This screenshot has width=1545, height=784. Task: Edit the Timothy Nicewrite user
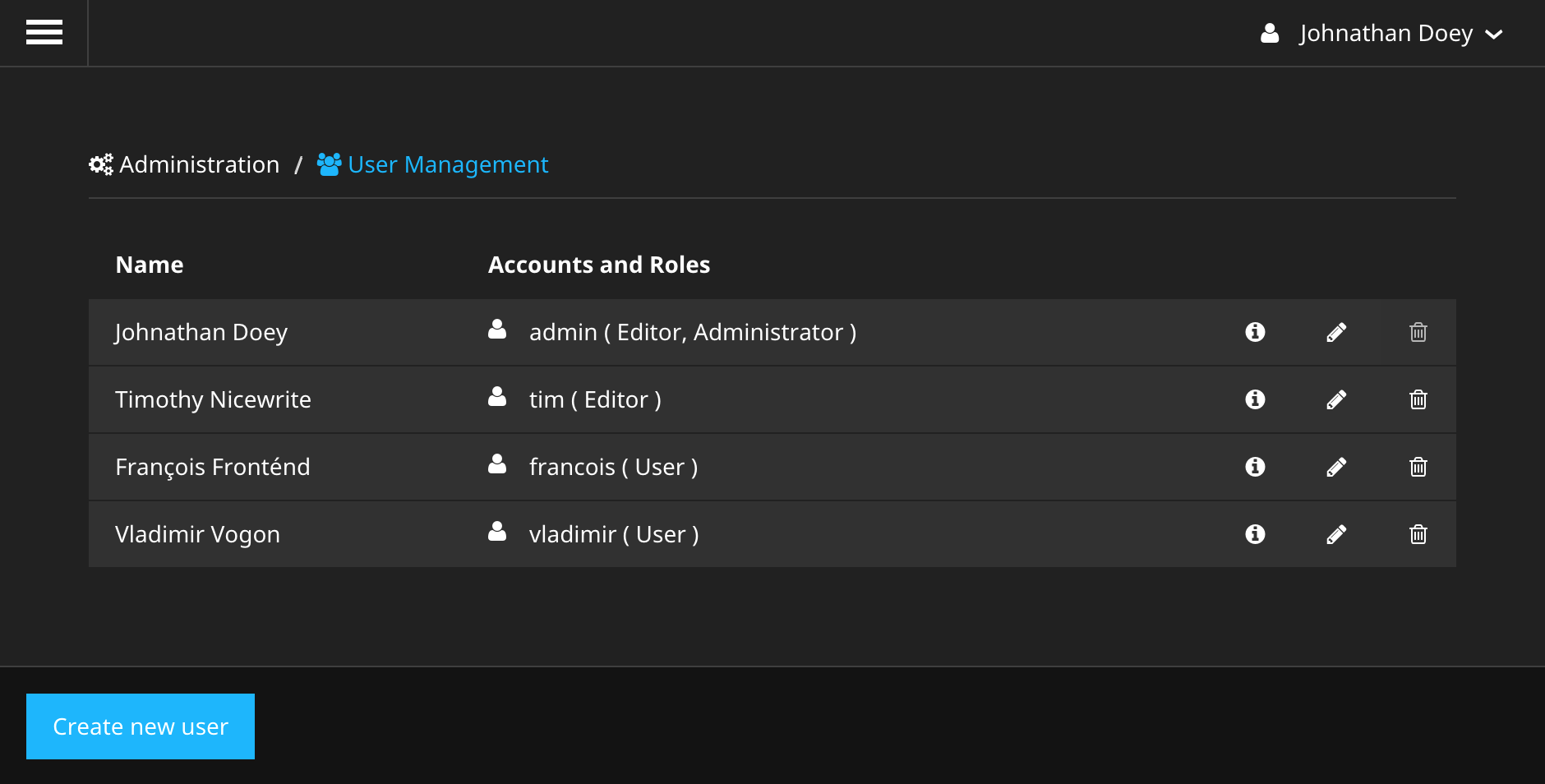1336,399
